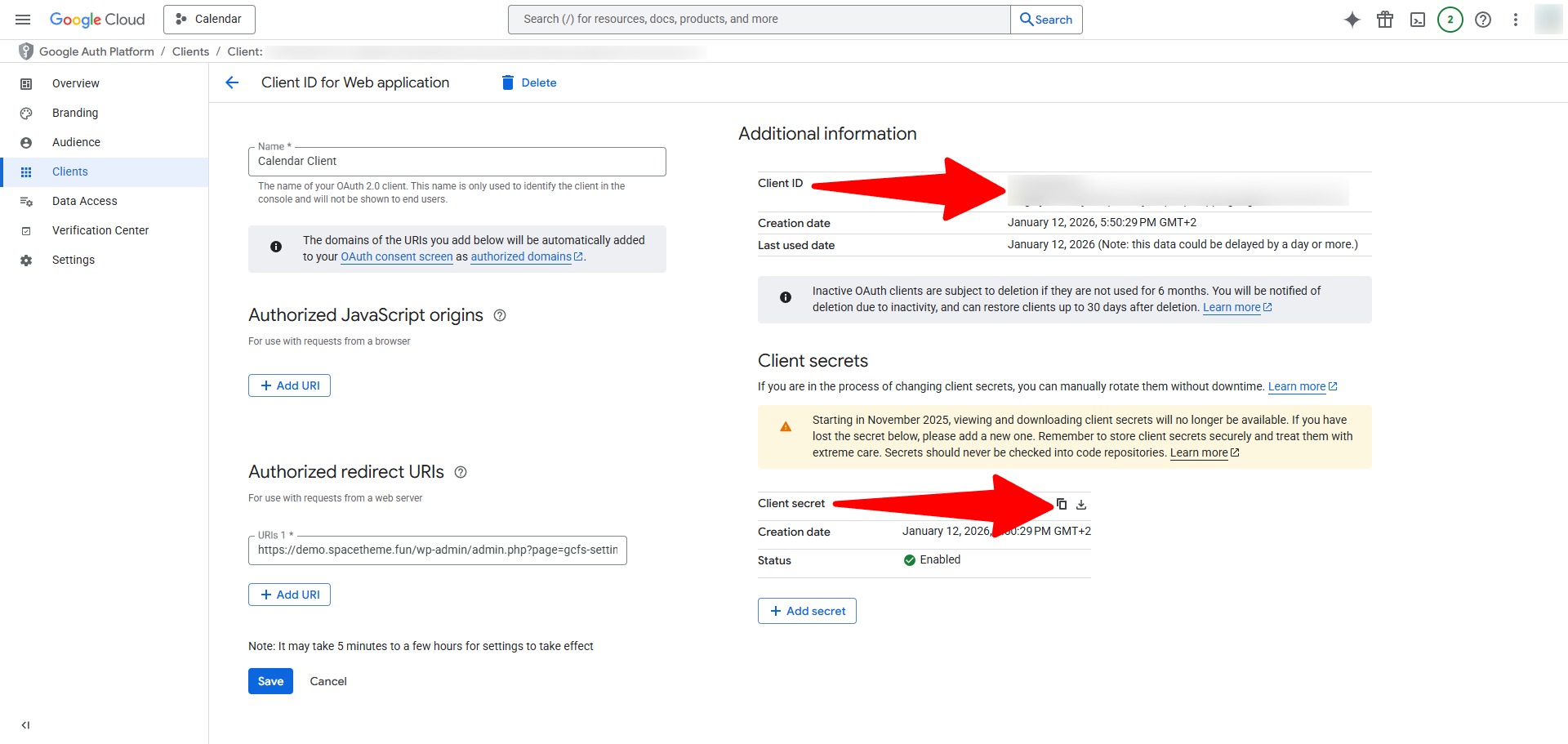The height and width of the screenshot is (744, 1568).
Task: Click the Client ID creation date value
Action: coord(1102,222)
